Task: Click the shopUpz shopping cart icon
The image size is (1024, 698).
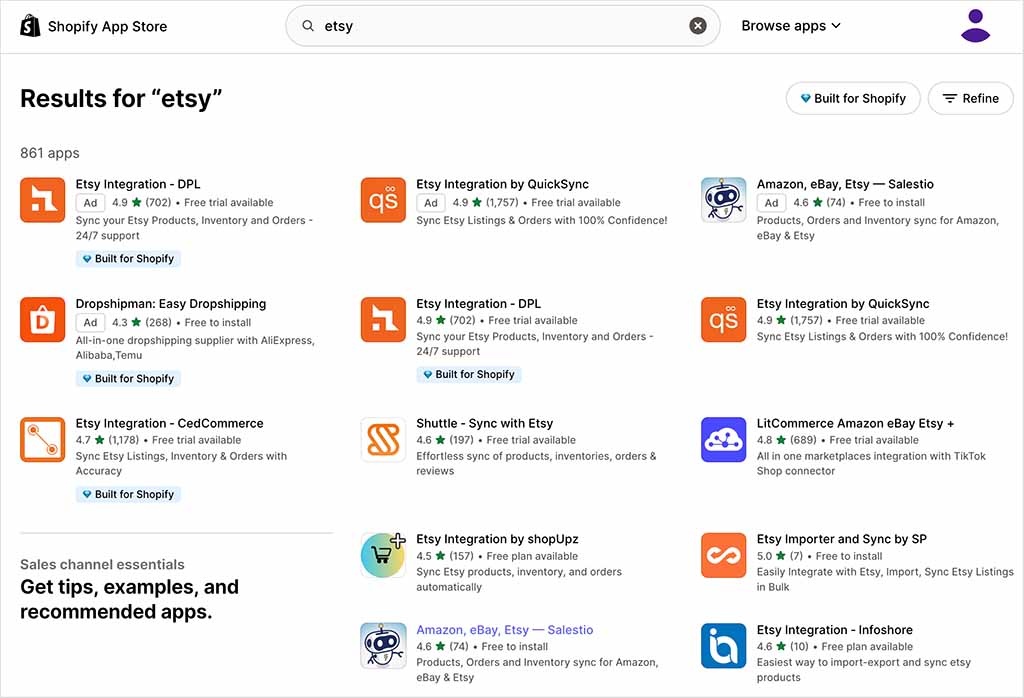Action: click(x=383, y=555)
